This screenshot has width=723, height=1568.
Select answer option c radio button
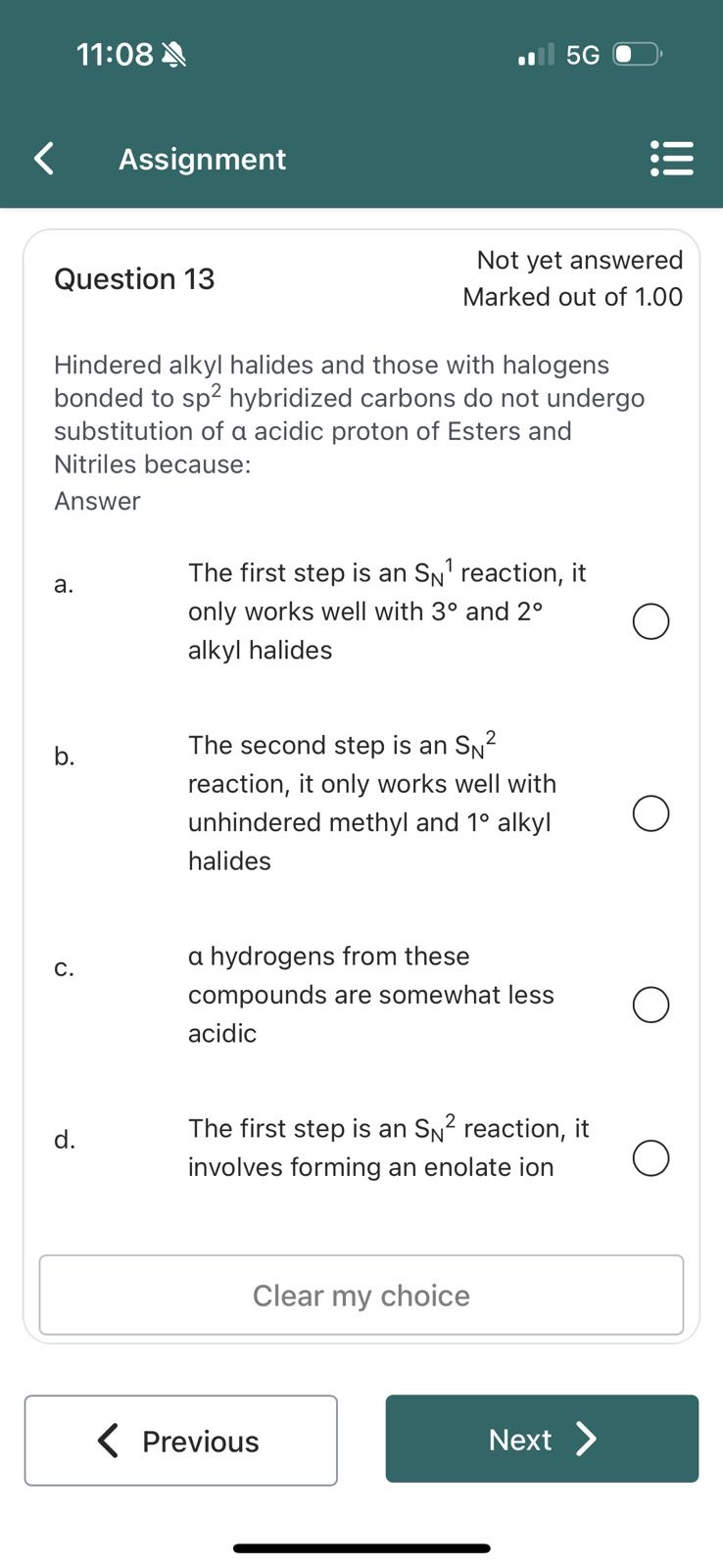(x=651, y=1004)
